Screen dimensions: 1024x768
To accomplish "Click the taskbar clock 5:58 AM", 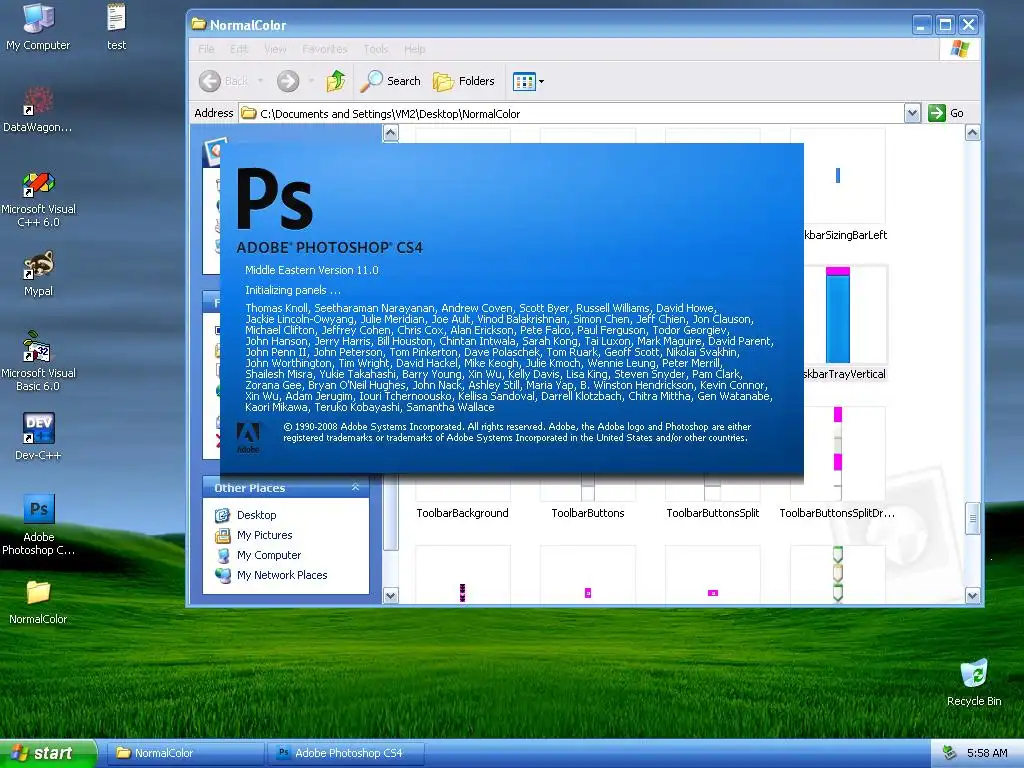I will coord(987,753).
